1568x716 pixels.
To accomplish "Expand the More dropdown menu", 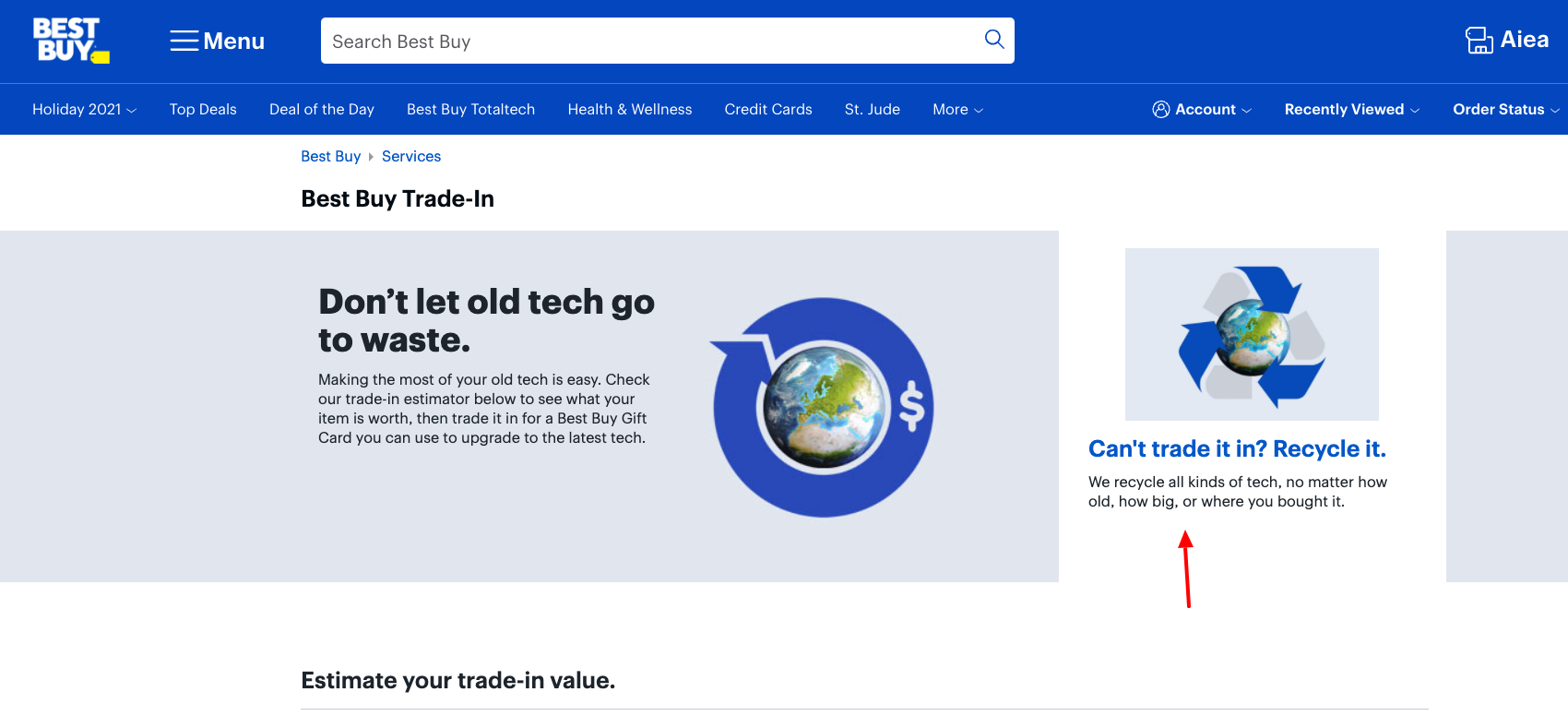I will click(x=957, y=109).
